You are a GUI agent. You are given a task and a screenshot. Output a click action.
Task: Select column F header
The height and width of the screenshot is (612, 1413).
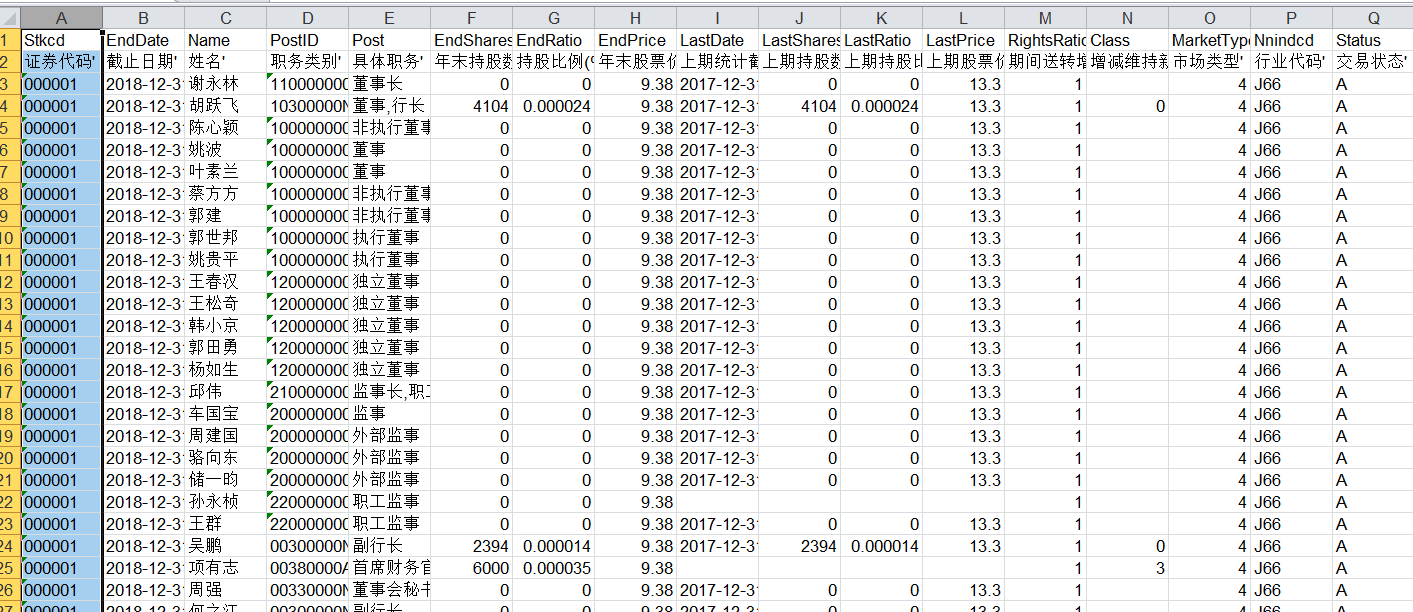pyautogui.click(x=472, y=17)
